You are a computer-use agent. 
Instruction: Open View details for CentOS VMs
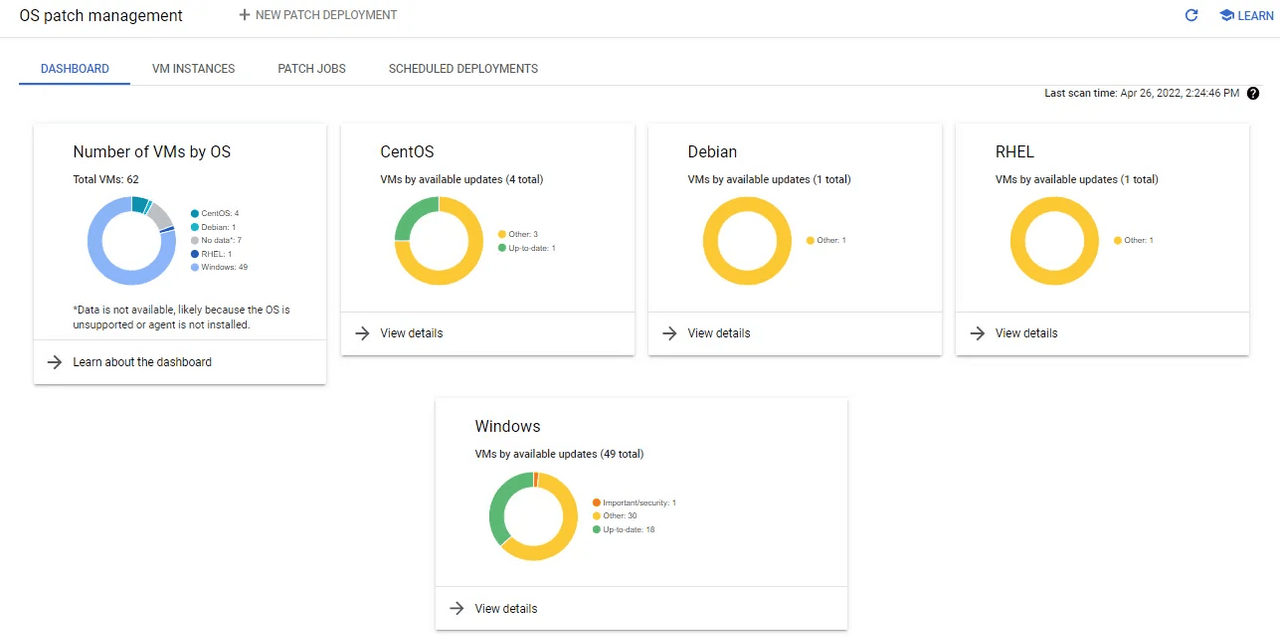pyautogui.click(x=411, y=333)
